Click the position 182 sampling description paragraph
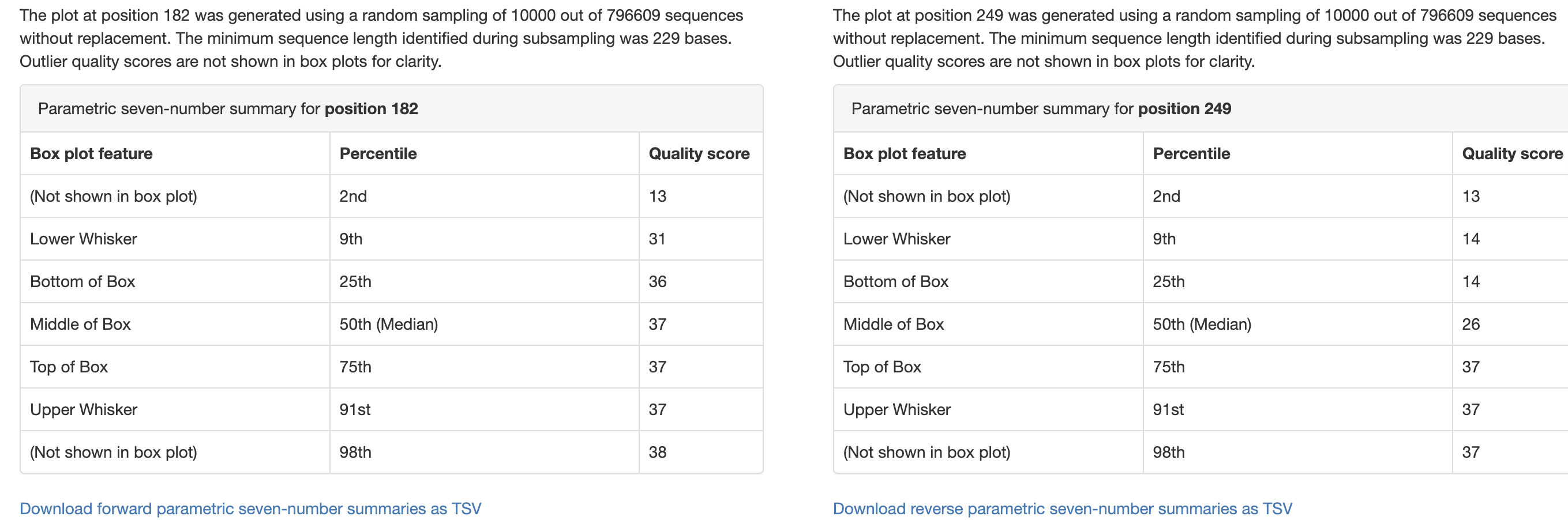The width and height of the screenshot is (1568, 520). click(x=381, y=38)
